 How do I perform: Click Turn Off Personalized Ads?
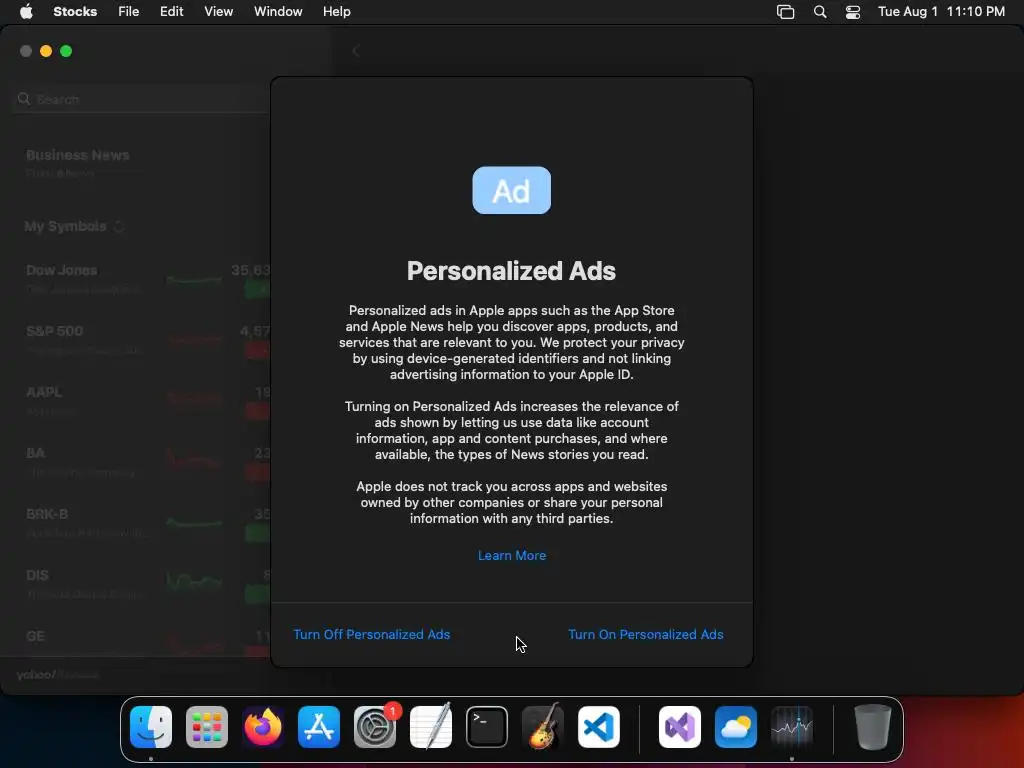(372, 634)
